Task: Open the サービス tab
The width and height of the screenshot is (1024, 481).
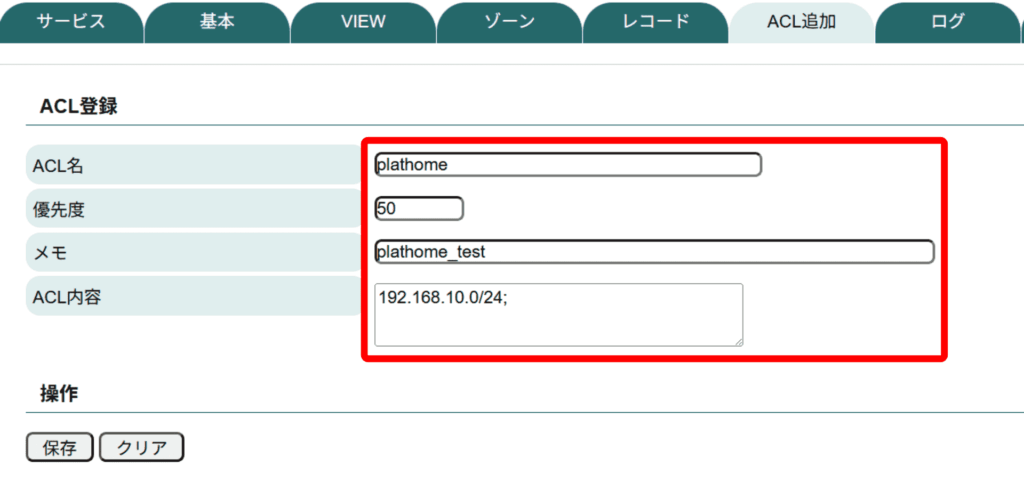Action: tap(71, 22)
